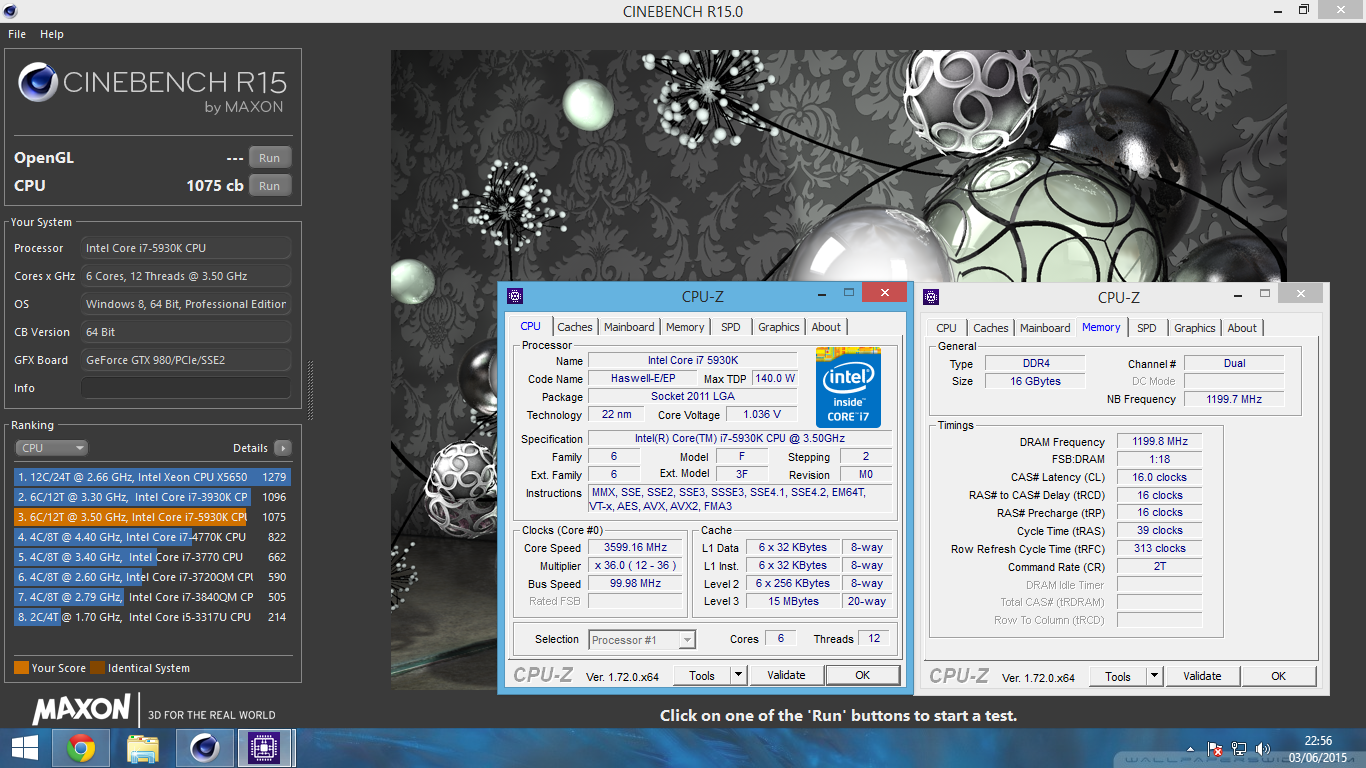The width and height of the screenshot is (1366, 768).
Task: Click the CAS# Latency value 16.0 clocks
Action: pos(1159,478)
